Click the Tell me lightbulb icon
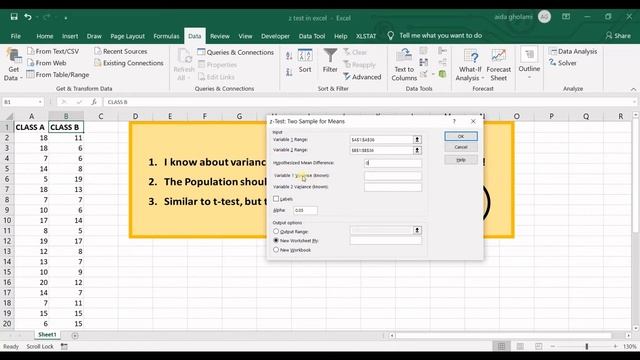 click(x=391, y=36)
